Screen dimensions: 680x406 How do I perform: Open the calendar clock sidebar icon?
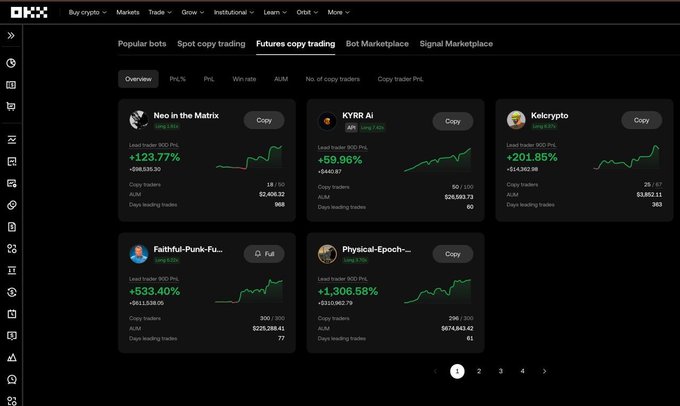coord(12,314)
